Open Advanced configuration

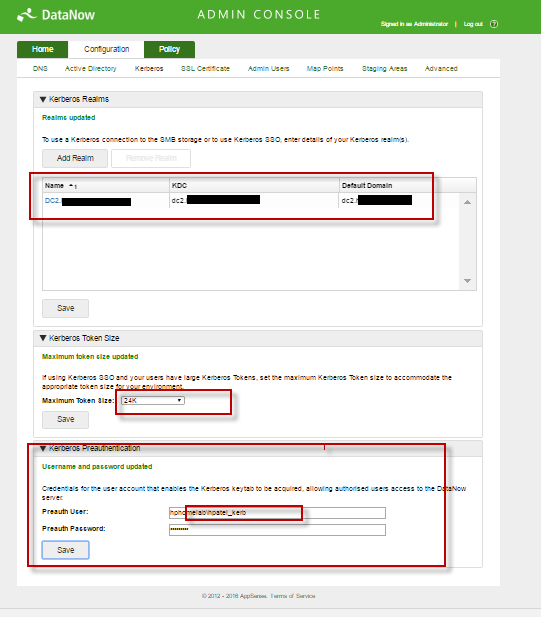441,68
